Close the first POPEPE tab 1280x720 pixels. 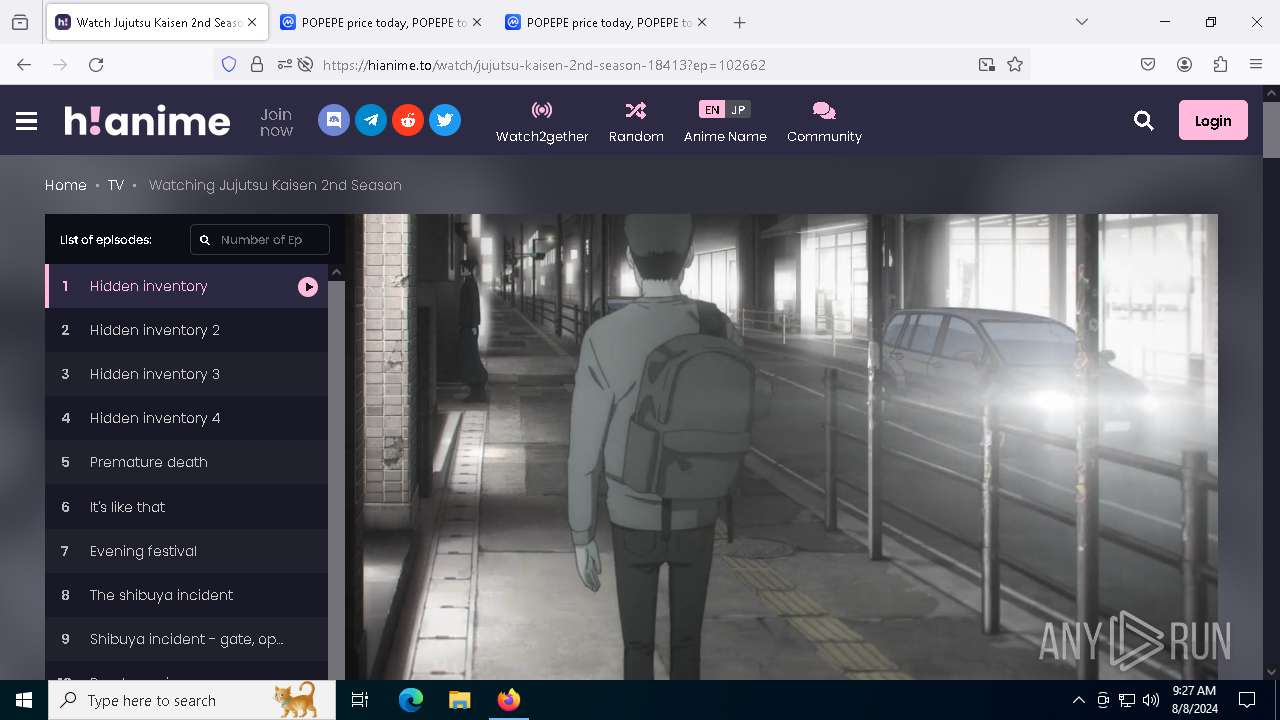click(x=477, y=22)
